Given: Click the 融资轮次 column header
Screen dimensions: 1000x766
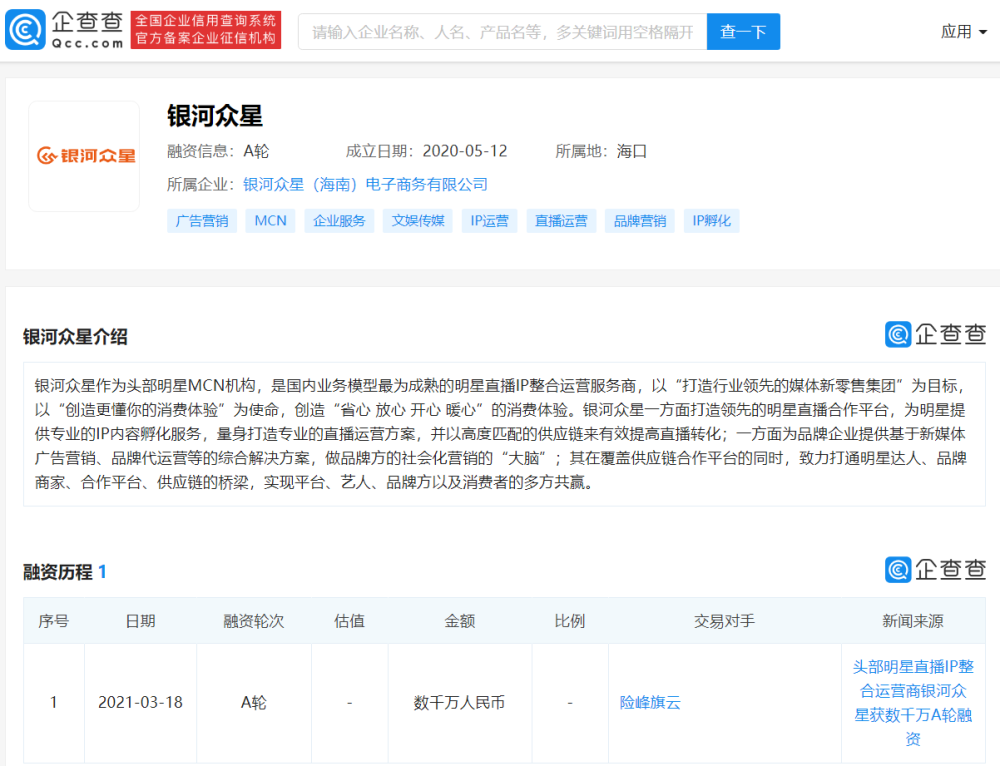Looking at the screenshot, I should [x=253, y=621].
